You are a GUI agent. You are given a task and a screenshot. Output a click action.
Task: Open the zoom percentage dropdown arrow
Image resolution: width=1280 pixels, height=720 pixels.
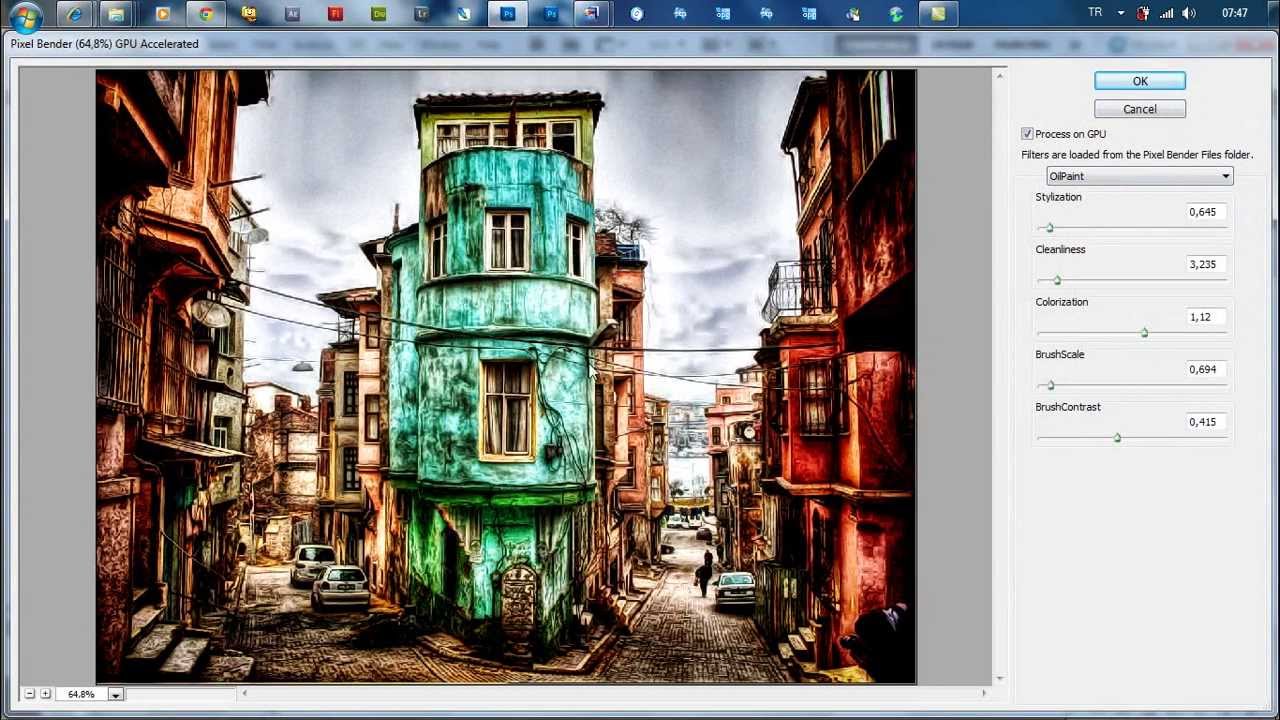pyautogui.click(x=116, y=694)
